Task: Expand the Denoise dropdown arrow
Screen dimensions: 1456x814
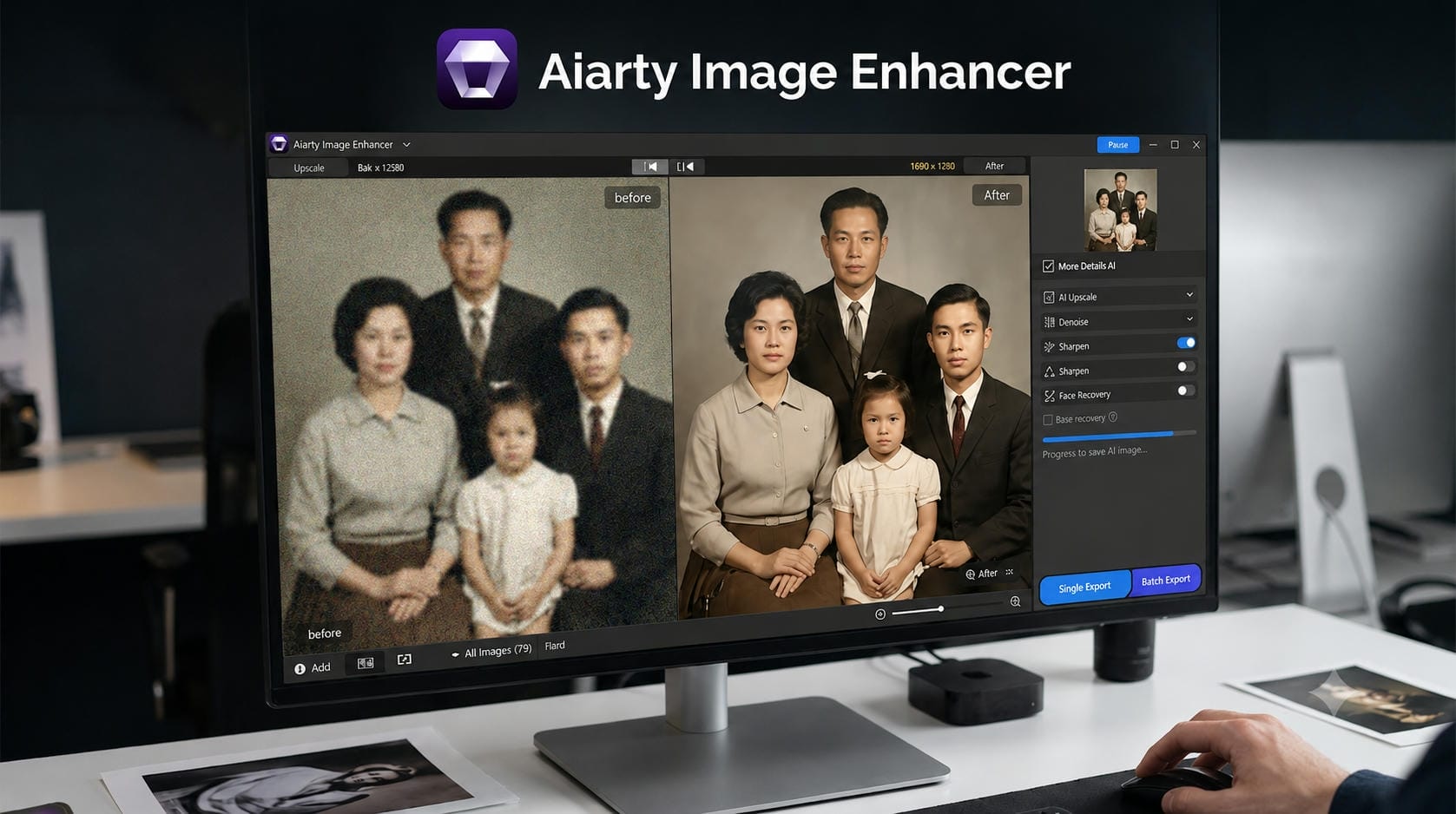Action: tap(1189, 319)
